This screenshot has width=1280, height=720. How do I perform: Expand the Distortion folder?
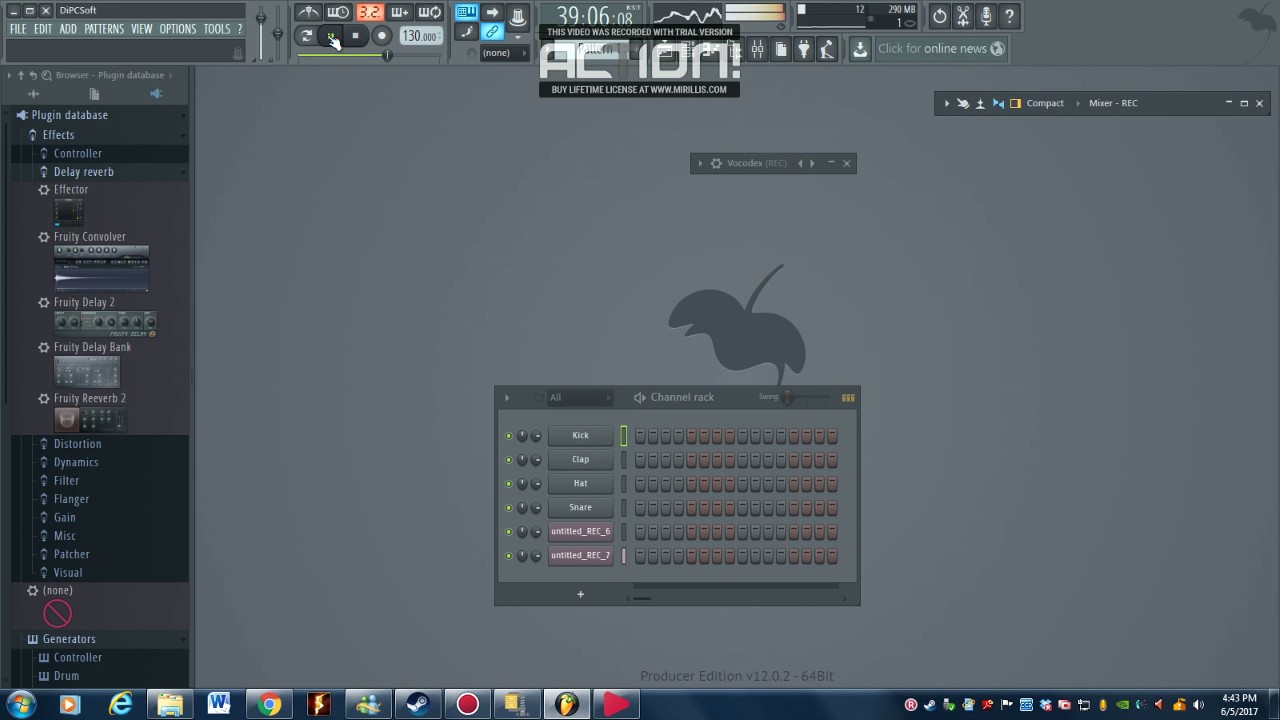[77, 444]
